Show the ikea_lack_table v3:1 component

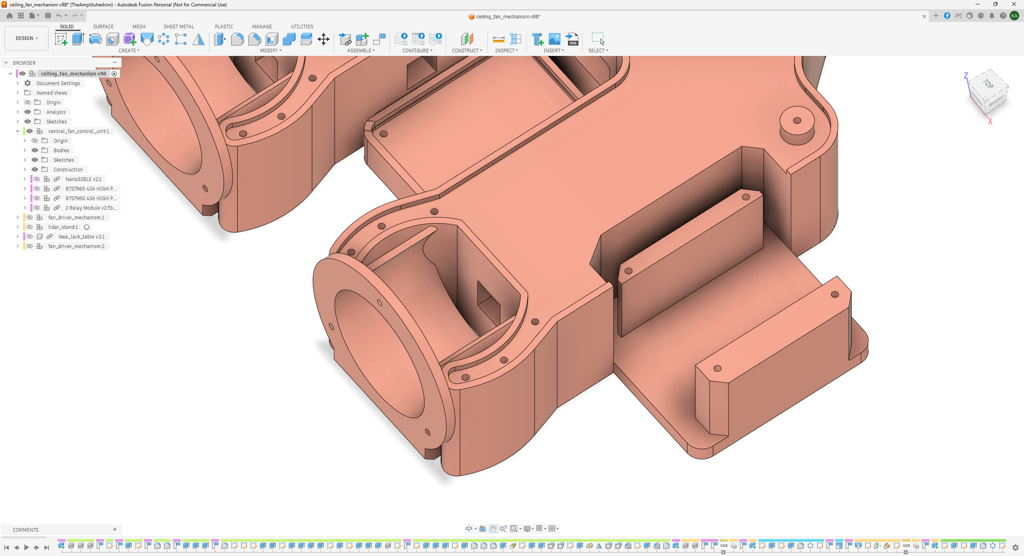tap(29, 237)
